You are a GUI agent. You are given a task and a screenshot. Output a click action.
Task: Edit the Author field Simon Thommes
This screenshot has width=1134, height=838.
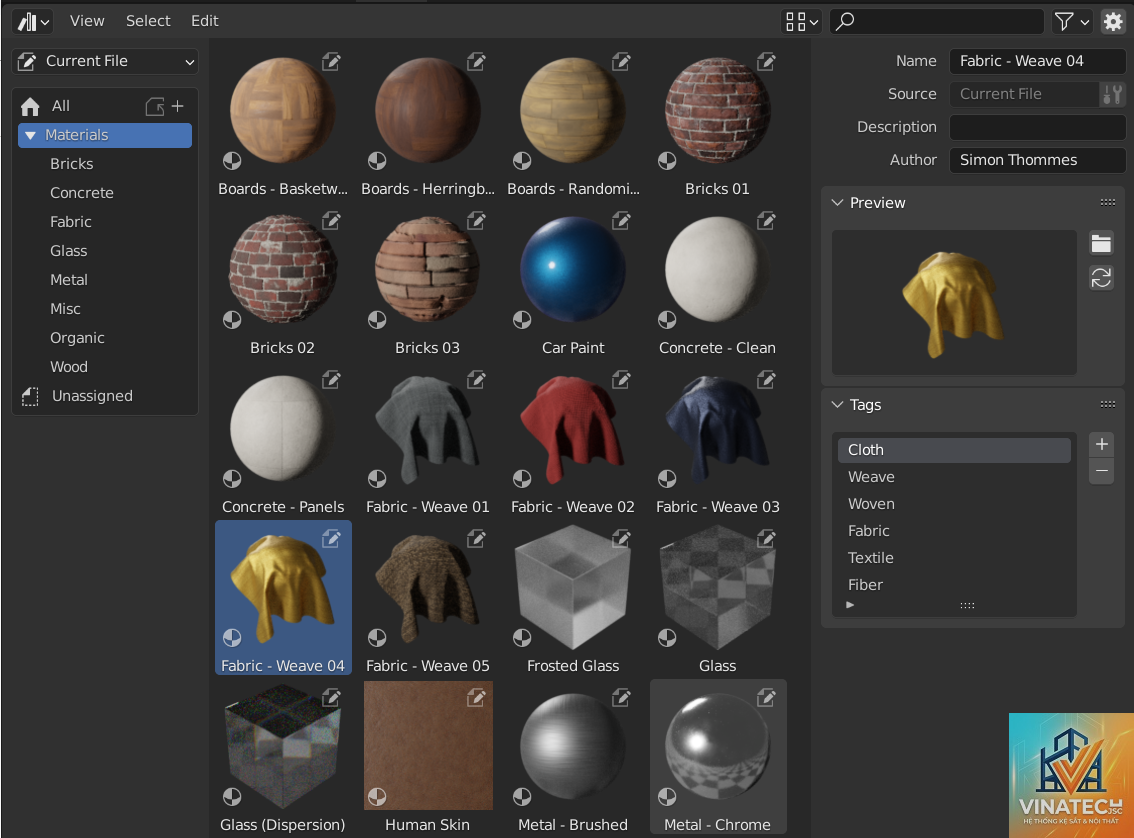coord(1037,161)
